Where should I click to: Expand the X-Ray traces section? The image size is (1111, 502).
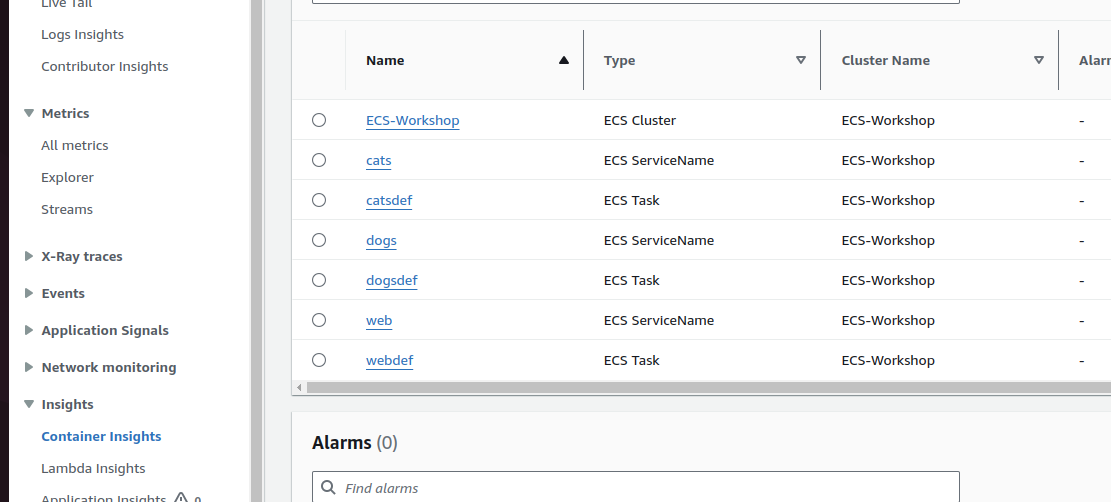click(x=29, y=256)
